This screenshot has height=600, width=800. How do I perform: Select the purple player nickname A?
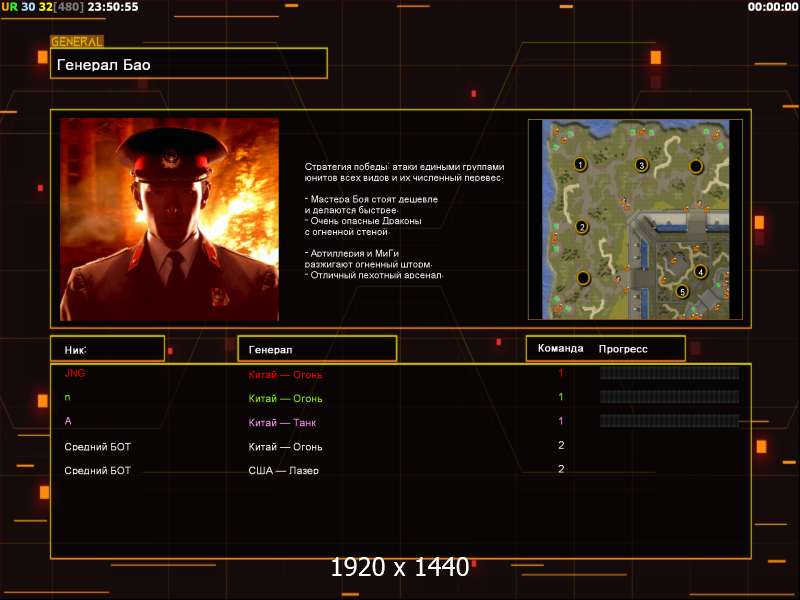[x=68, y=421]
